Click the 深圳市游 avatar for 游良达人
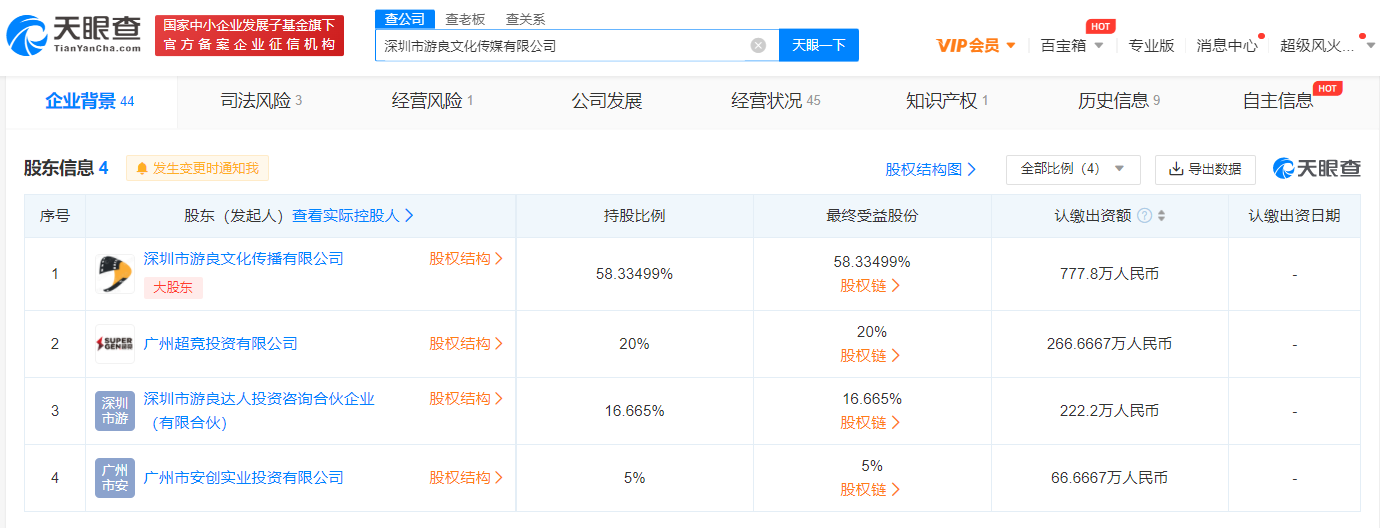The width and height of the screenshot is (1380, 528). (x=115, y=411)
